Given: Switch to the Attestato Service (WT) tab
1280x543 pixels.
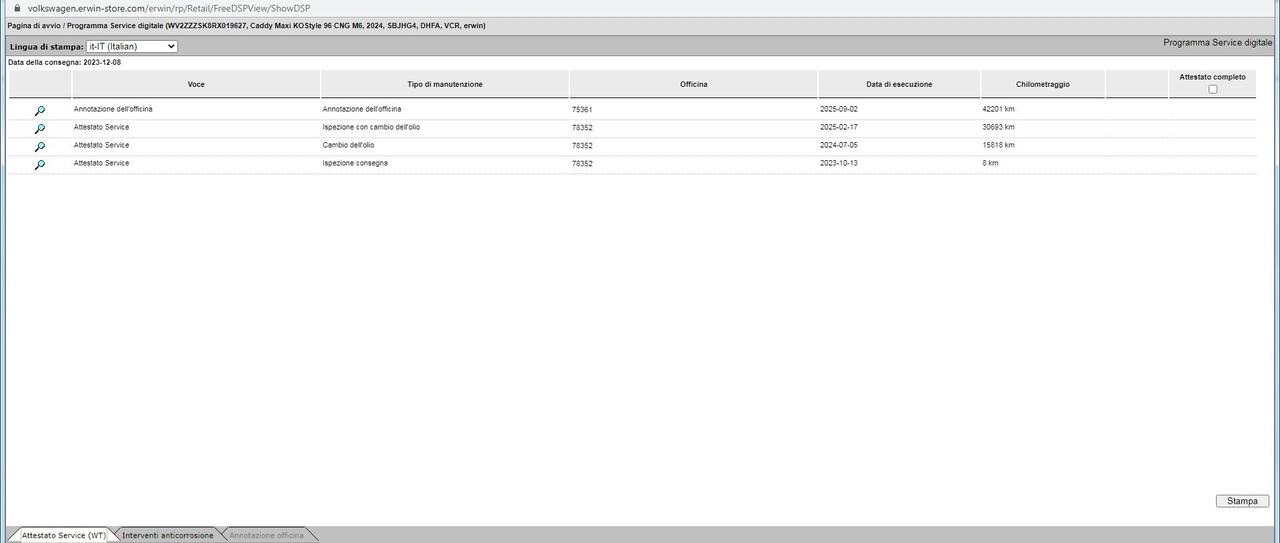Looking at the screenshot, I should pos(63,535).
